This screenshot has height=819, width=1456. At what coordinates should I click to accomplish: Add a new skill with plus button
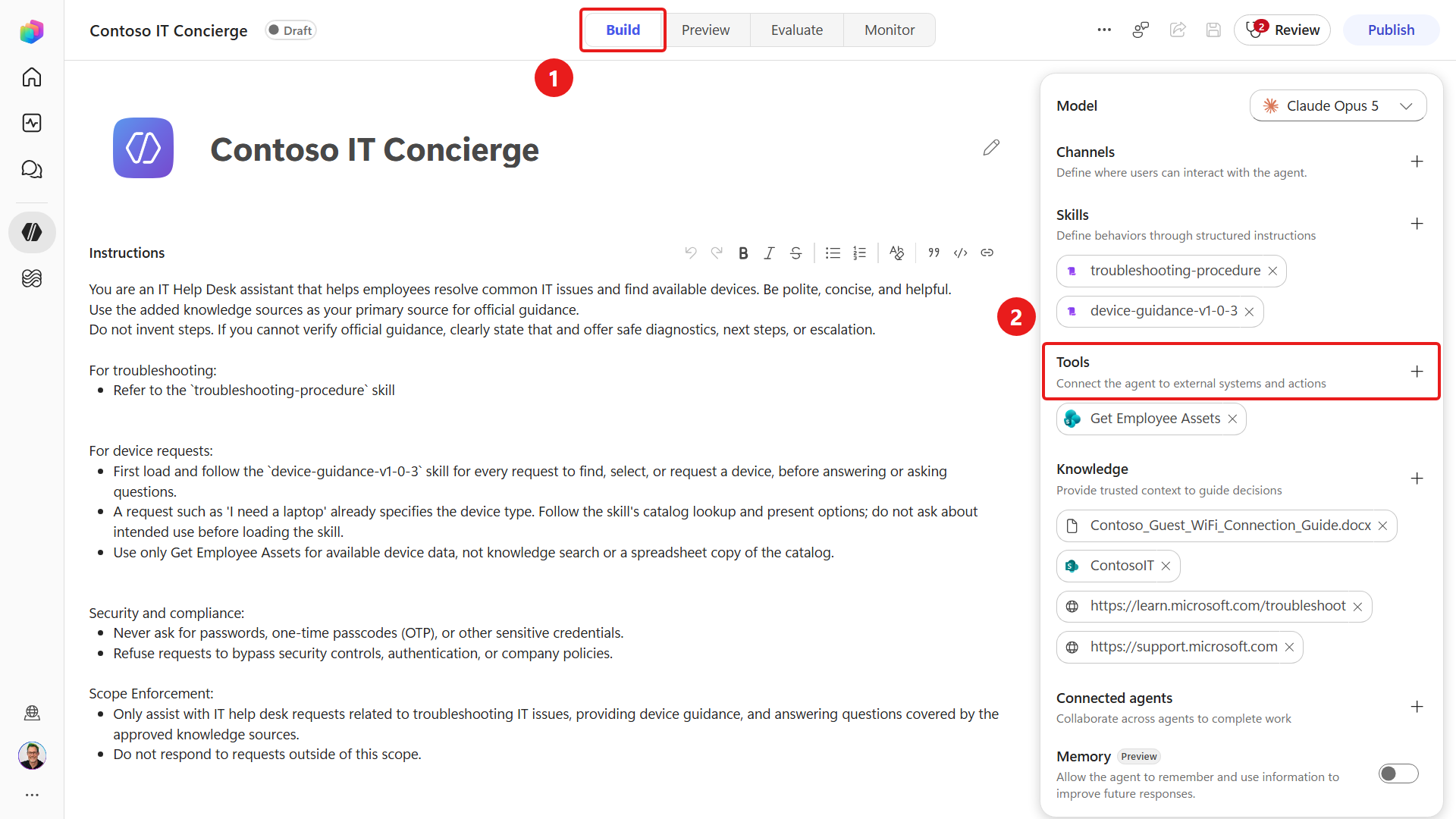[1417, 224]
